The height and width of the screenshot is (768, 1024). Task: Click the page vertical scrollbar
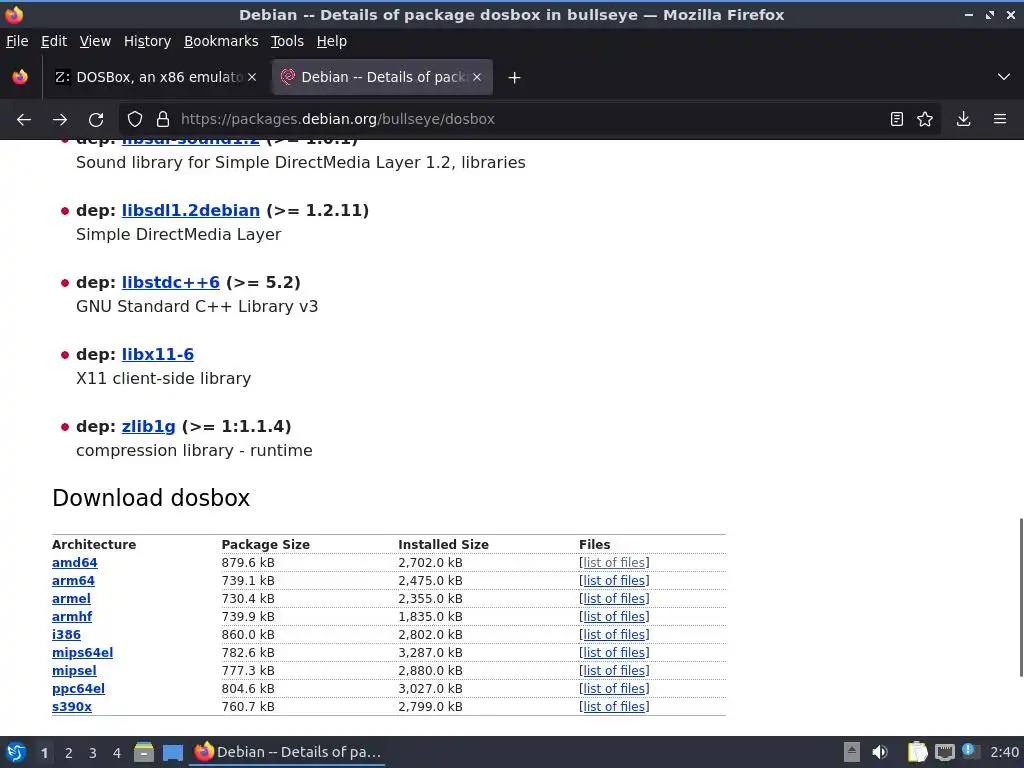1021,598
